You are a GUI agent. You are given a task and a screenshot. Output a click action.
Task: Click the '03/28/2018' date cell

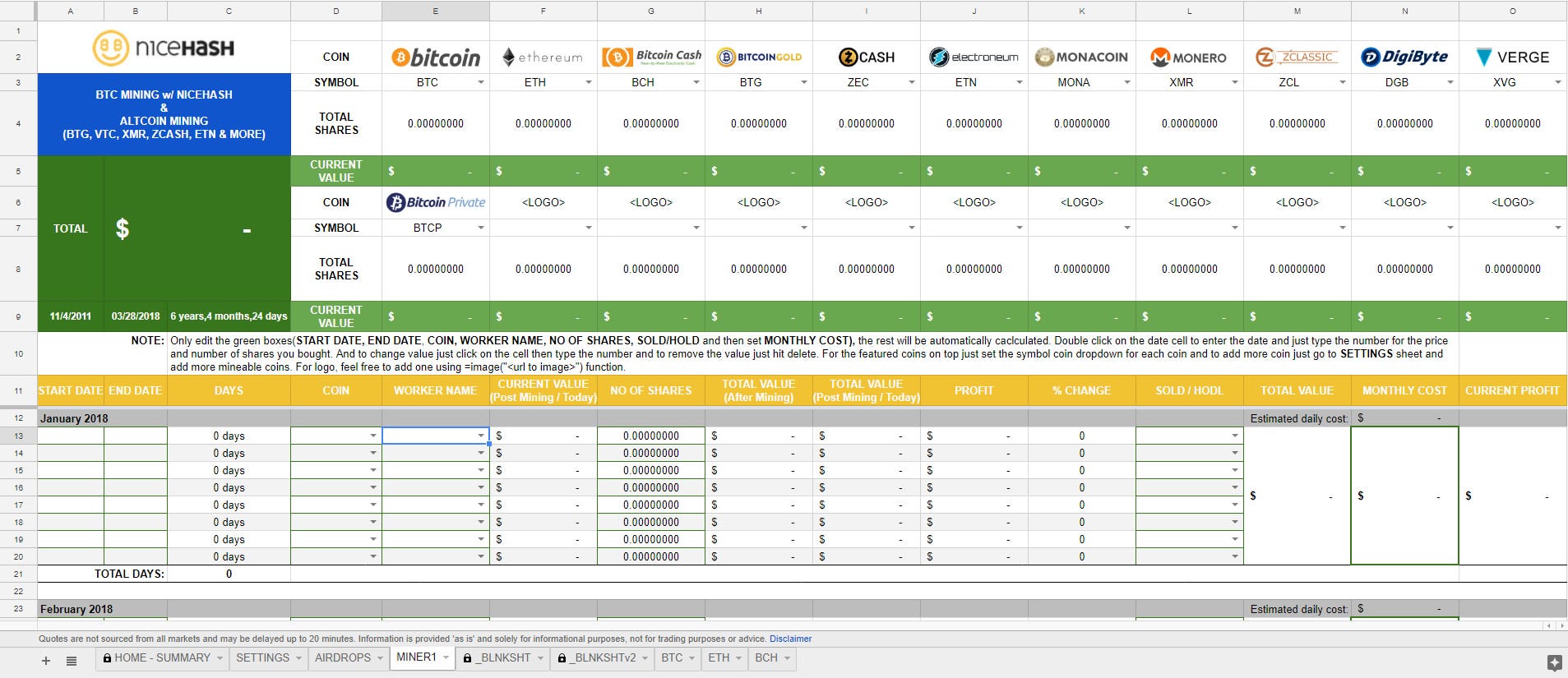[136, 316]
